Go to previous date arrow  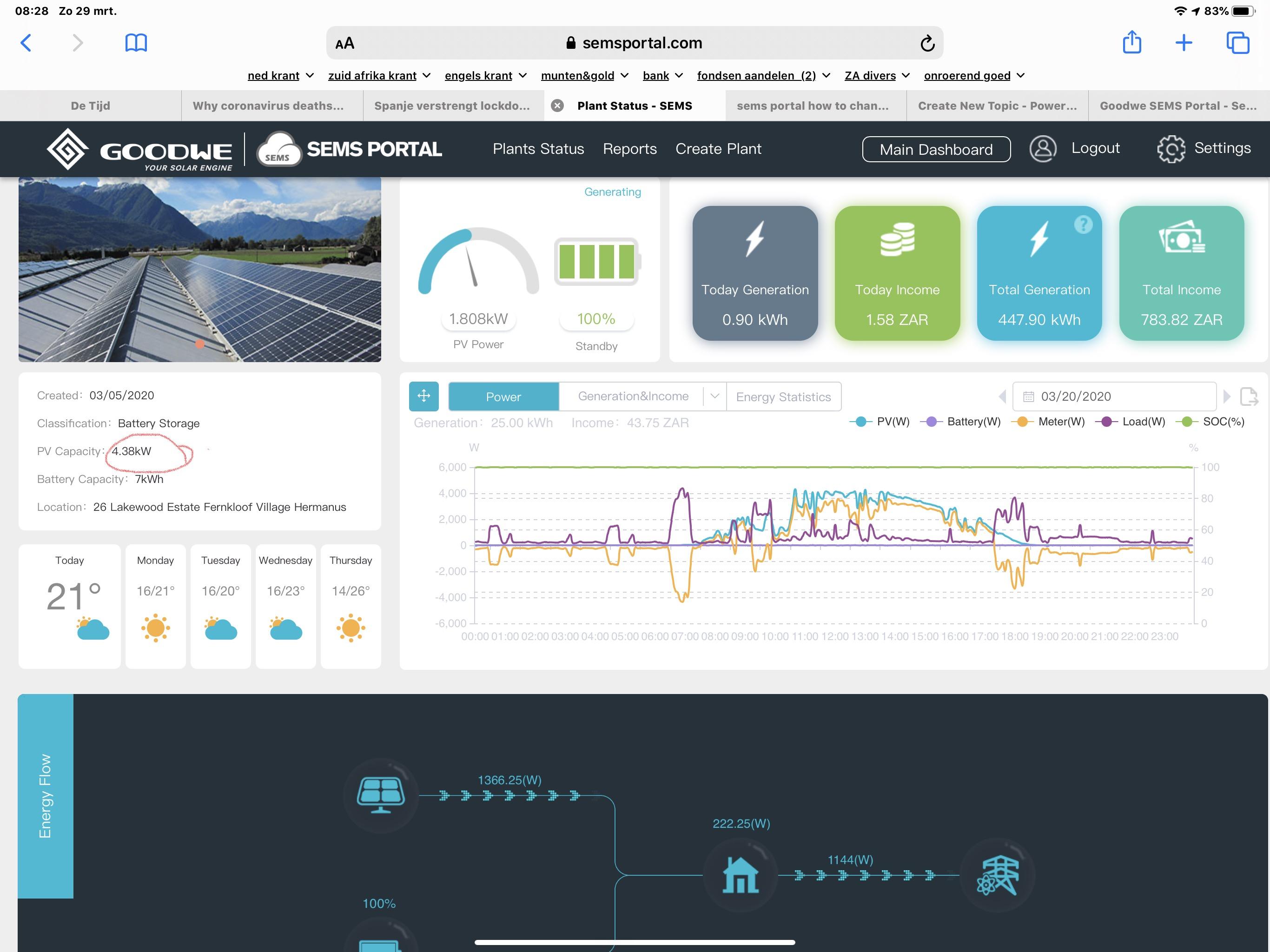[1002, 396]
